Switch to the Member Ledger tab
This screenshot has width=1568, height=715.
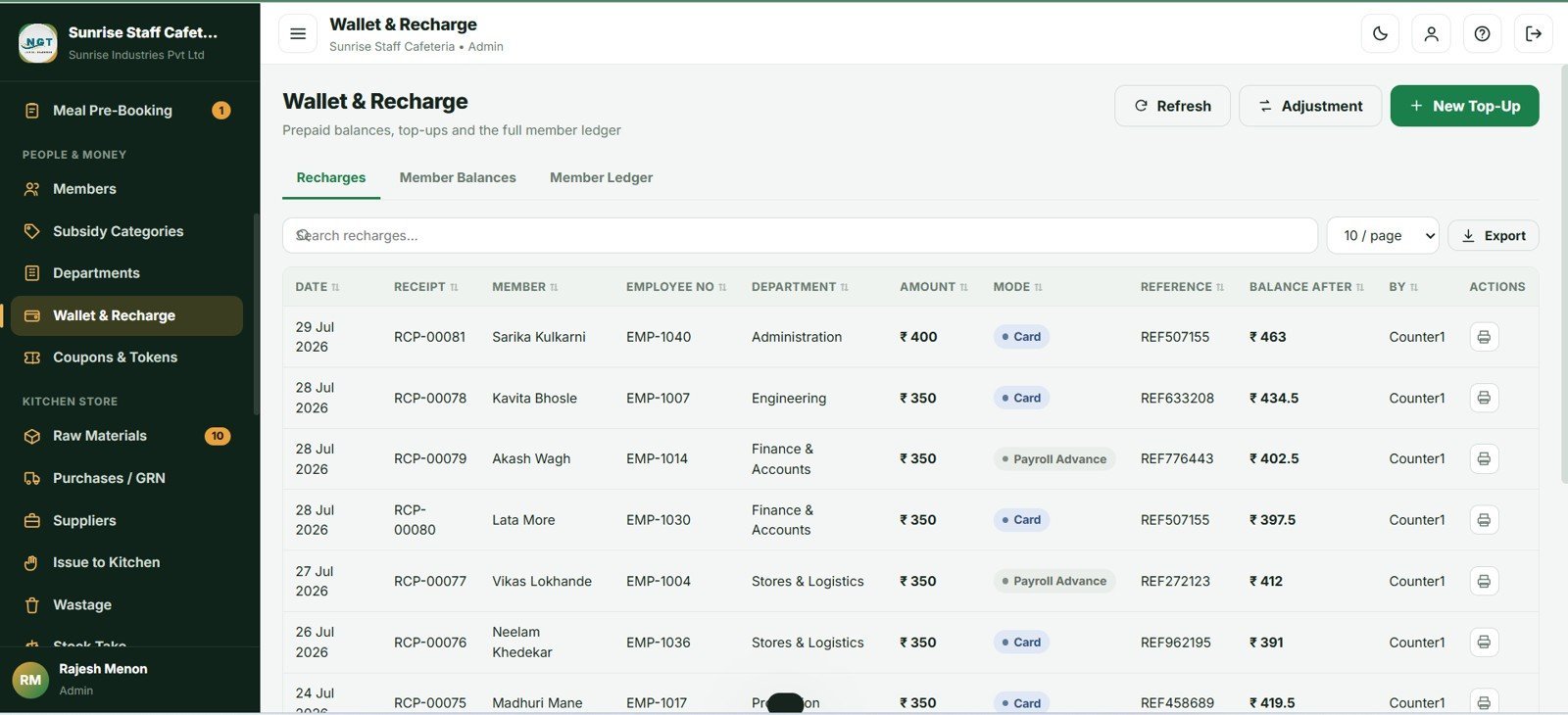[601, 178]
